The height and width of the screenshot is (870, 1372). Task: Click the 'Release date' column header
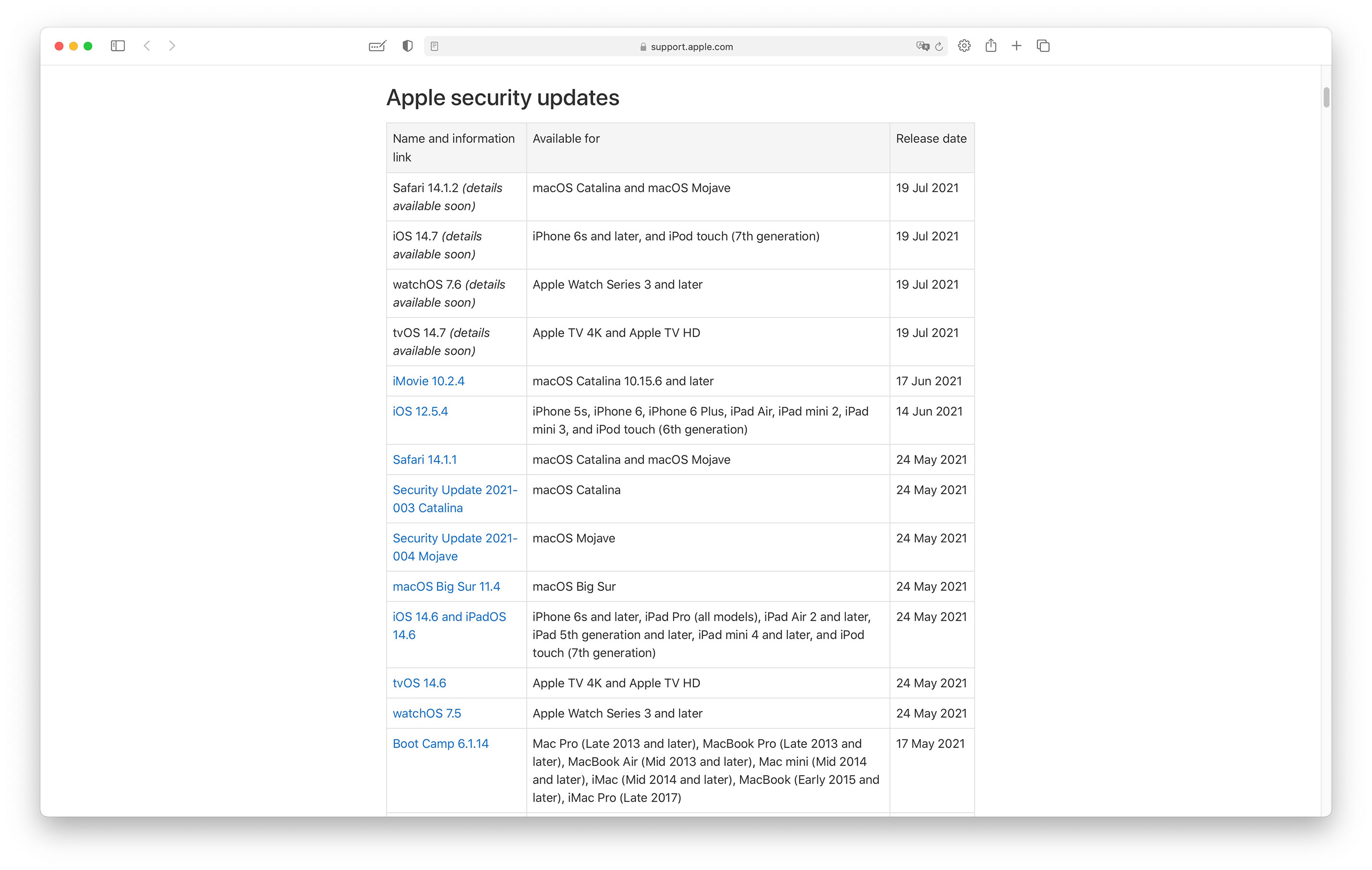pos(932,147)
